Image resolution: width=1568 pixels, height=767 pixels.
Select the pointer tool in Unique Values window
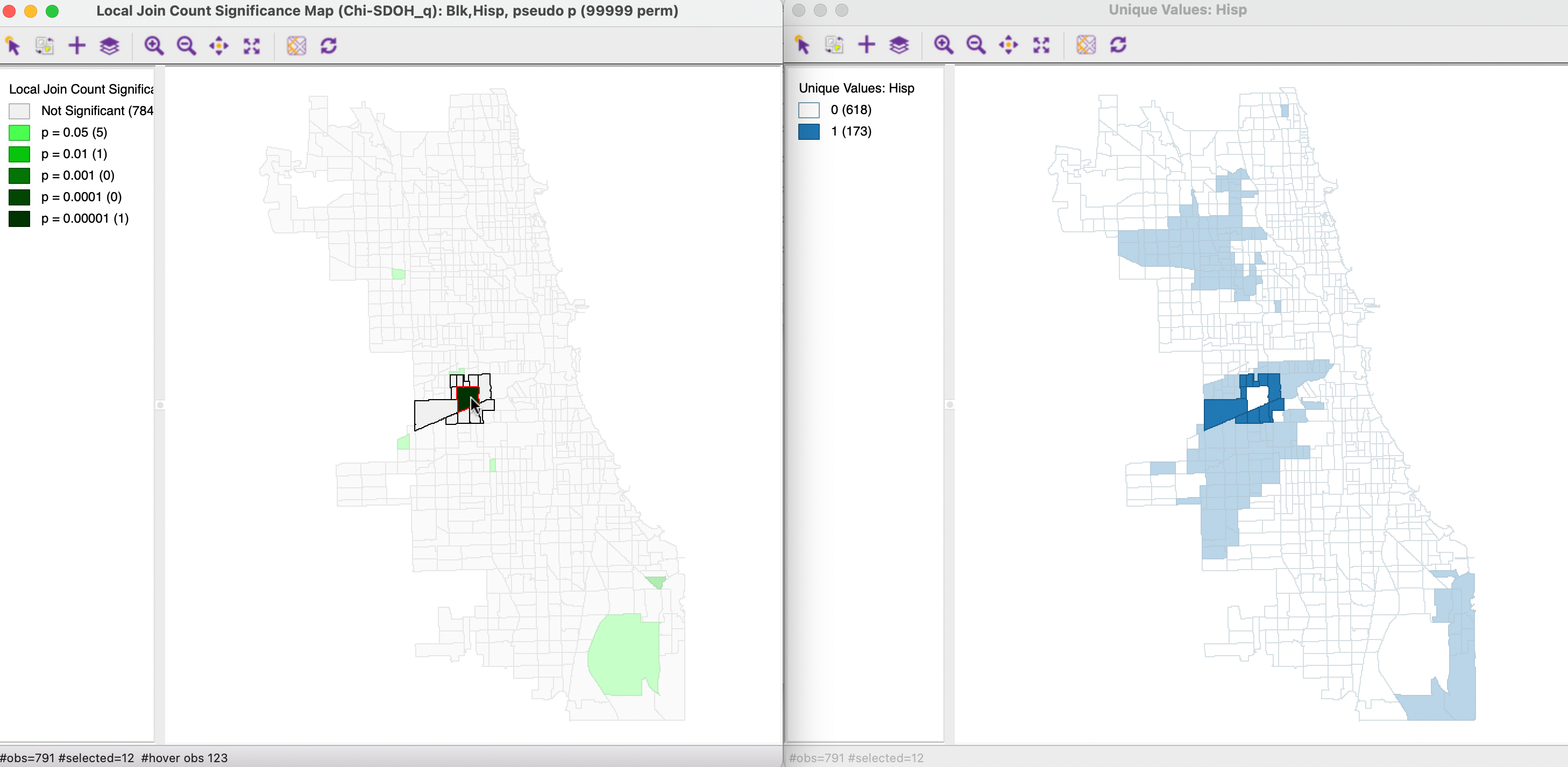(802, 45)
